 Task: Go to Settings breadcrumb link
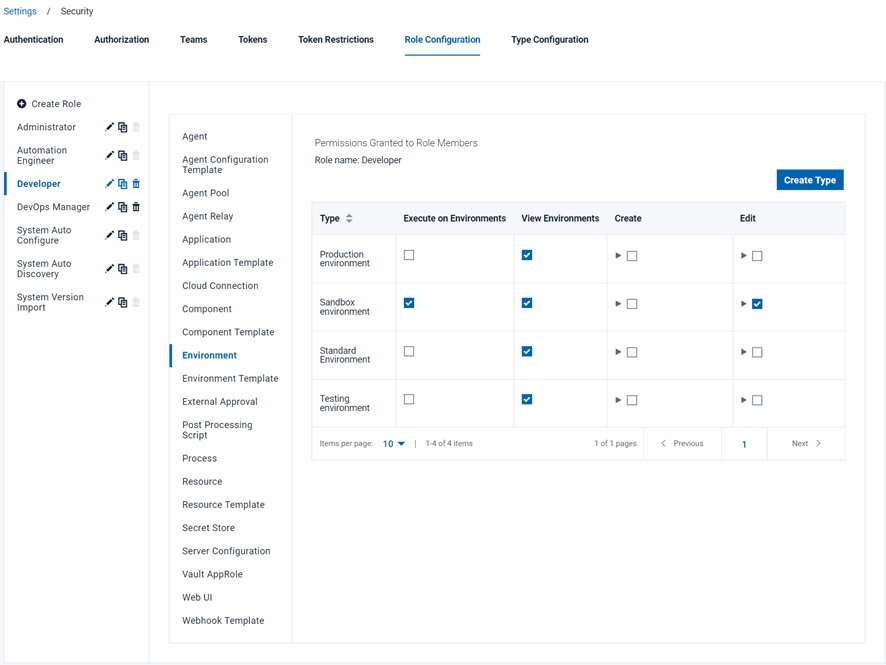(20, 12)
